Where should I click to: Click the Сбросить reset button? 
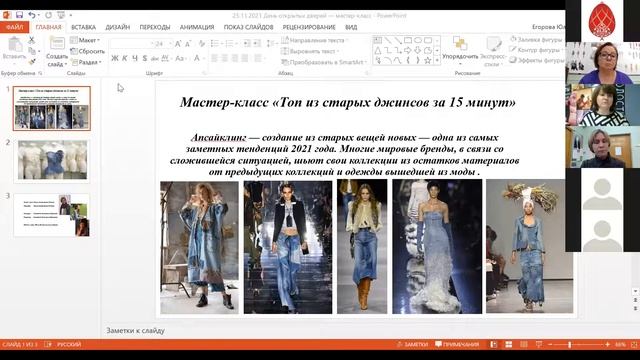pyautogui.click(x=88, y=51)
